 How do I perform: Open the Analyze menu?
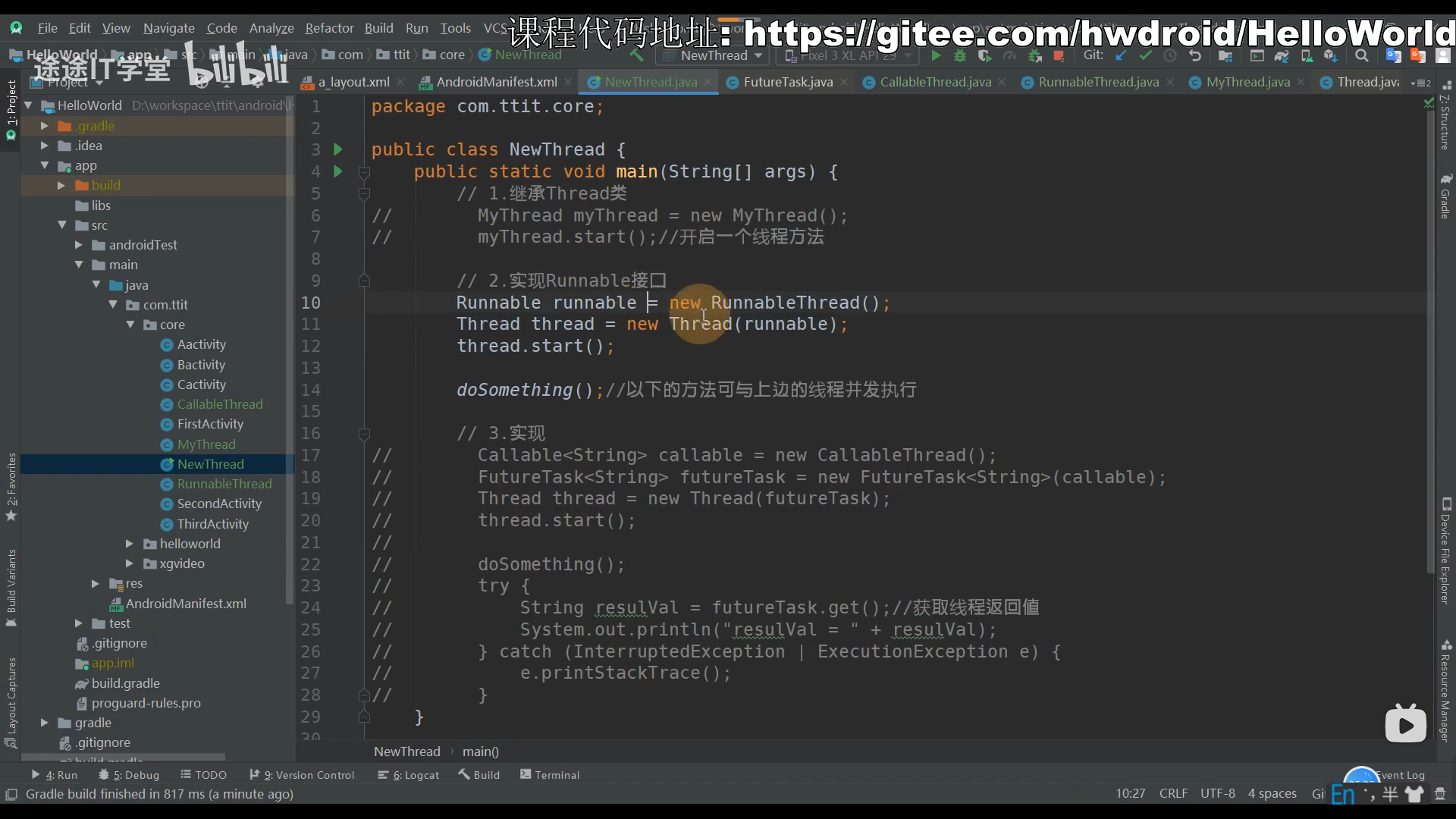pos(271,28)
